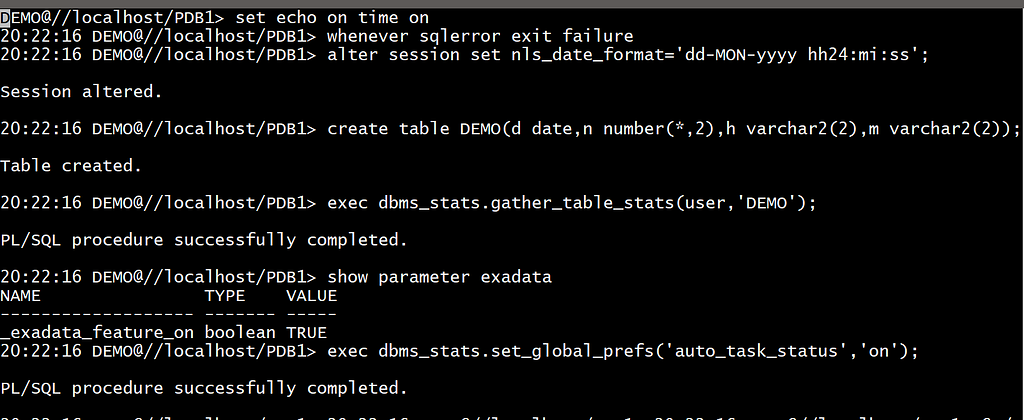This screenshot has width=1024, height=420.
Task: Click the 'set echo on time on' command
Action: tap(332, 18)
